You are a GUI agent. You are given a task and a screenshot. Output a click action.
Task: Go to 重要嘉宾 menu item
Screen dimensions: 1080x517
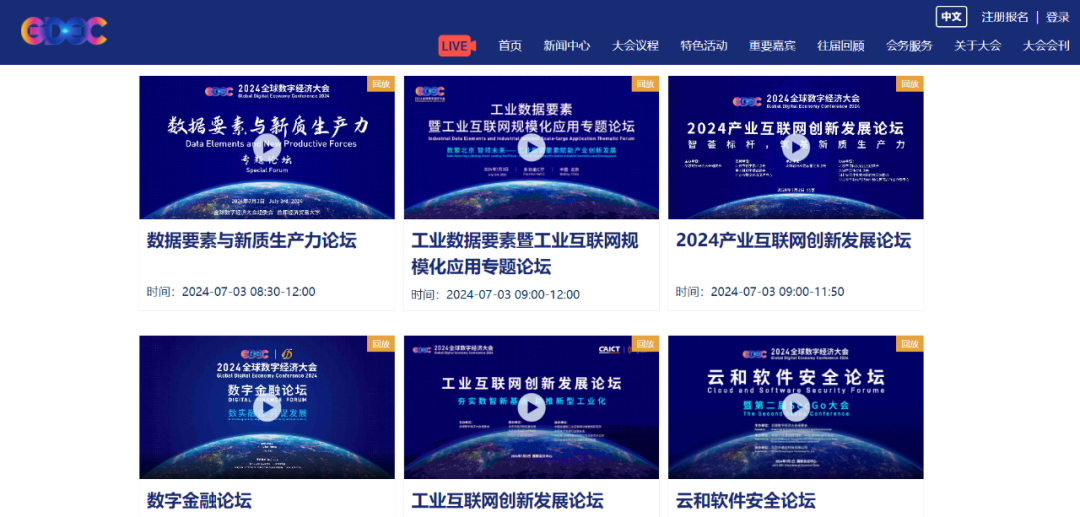tap(772, 46)
